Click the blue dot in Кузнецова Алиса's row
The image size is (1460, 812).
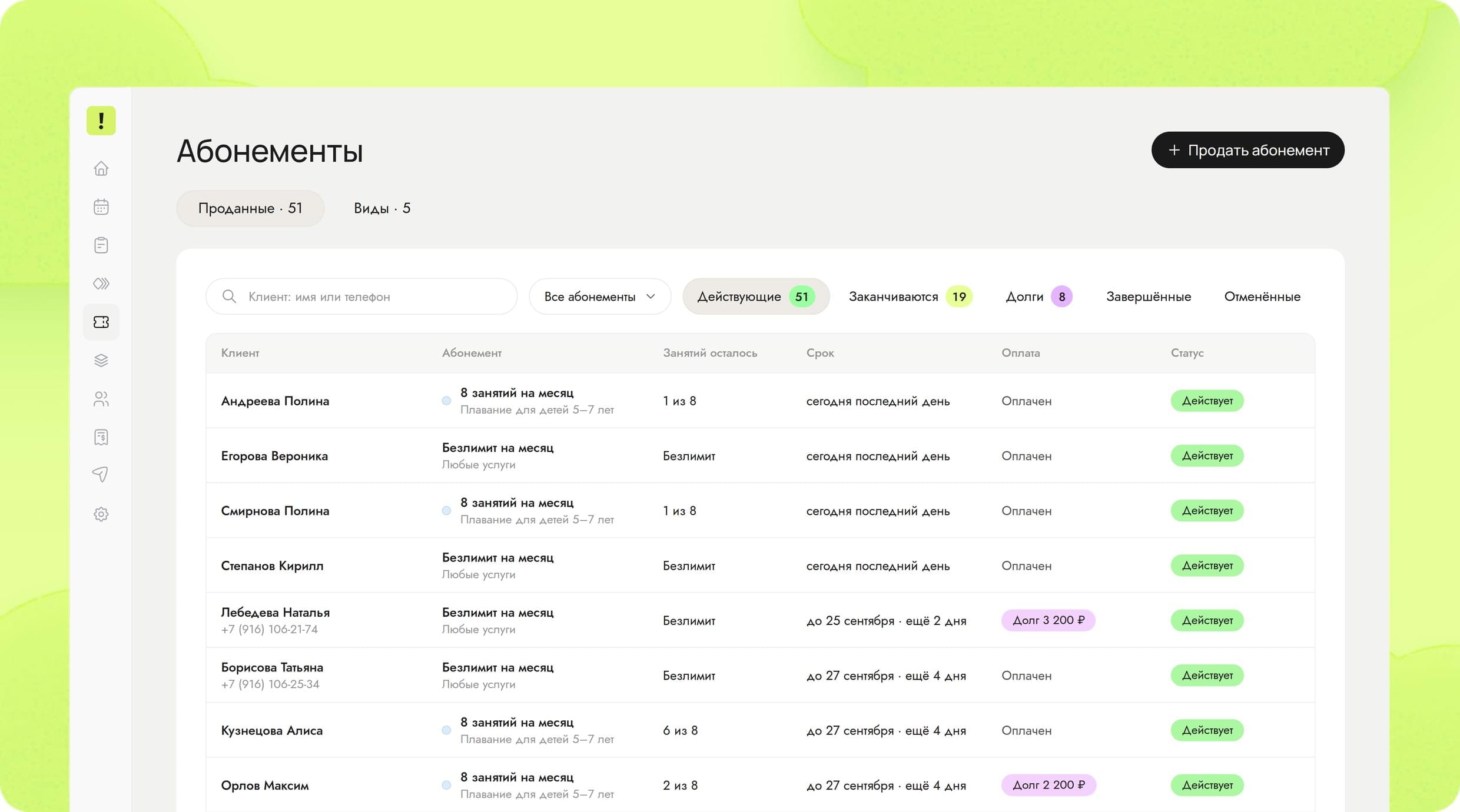446,730
